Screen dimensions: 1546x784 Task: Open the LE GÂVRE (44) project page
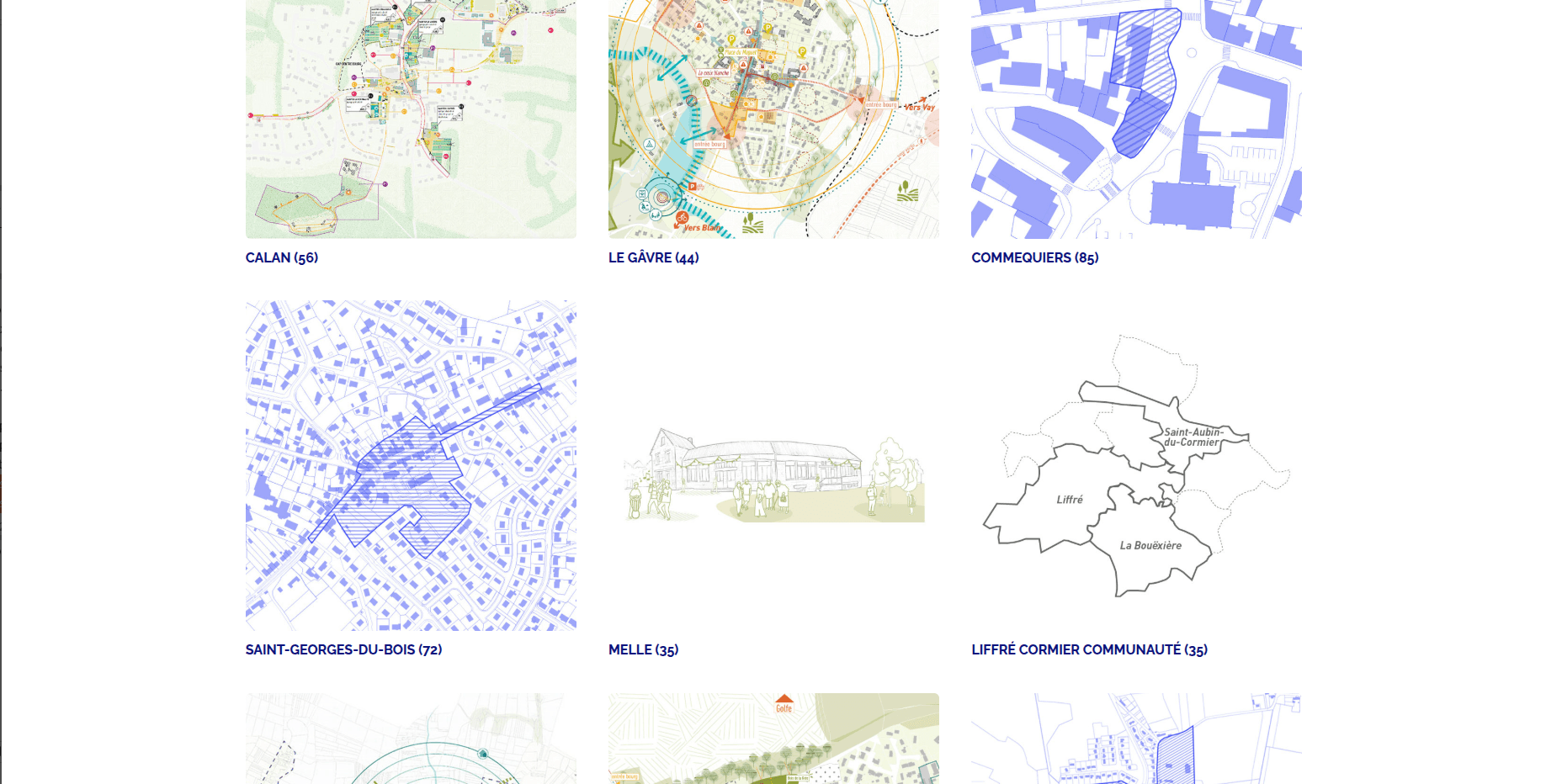point(653,258)
